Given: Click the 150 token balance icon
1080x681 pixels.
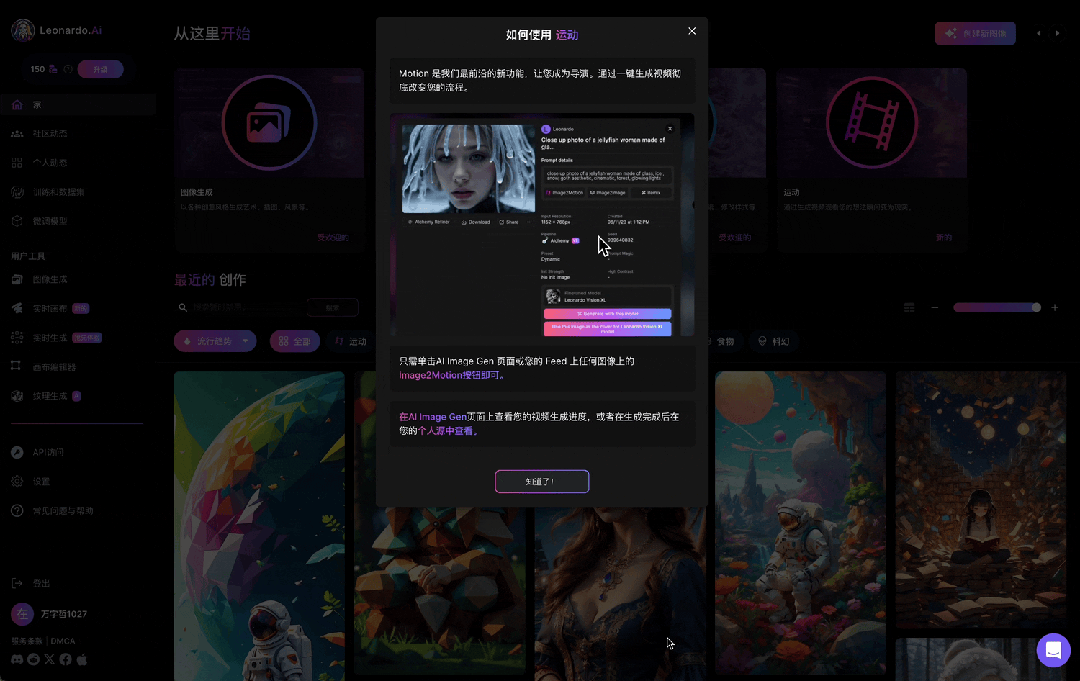Looking at the screenshot, I should [x=53, y=69].
